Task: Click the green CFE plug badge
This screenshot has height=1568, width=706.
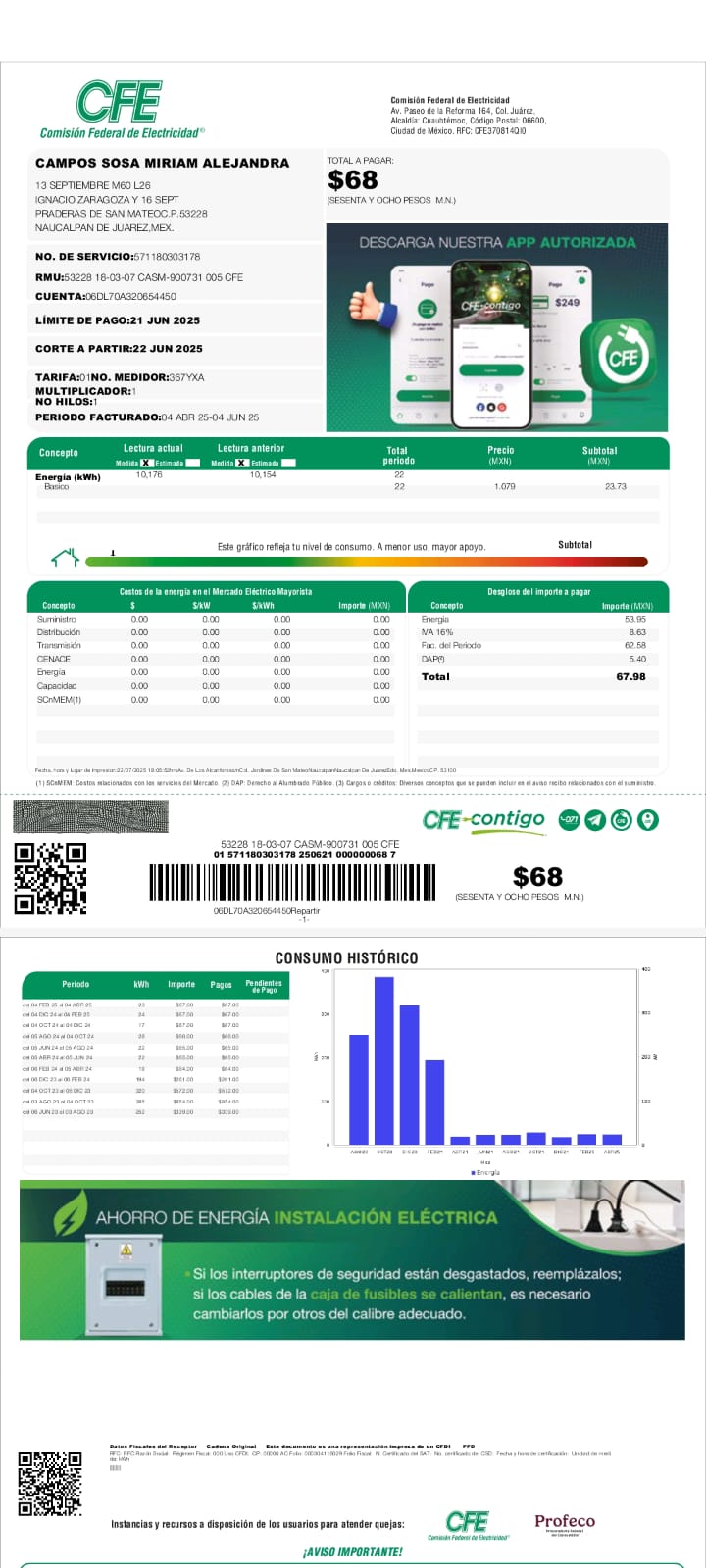Action: pos(622,357)
